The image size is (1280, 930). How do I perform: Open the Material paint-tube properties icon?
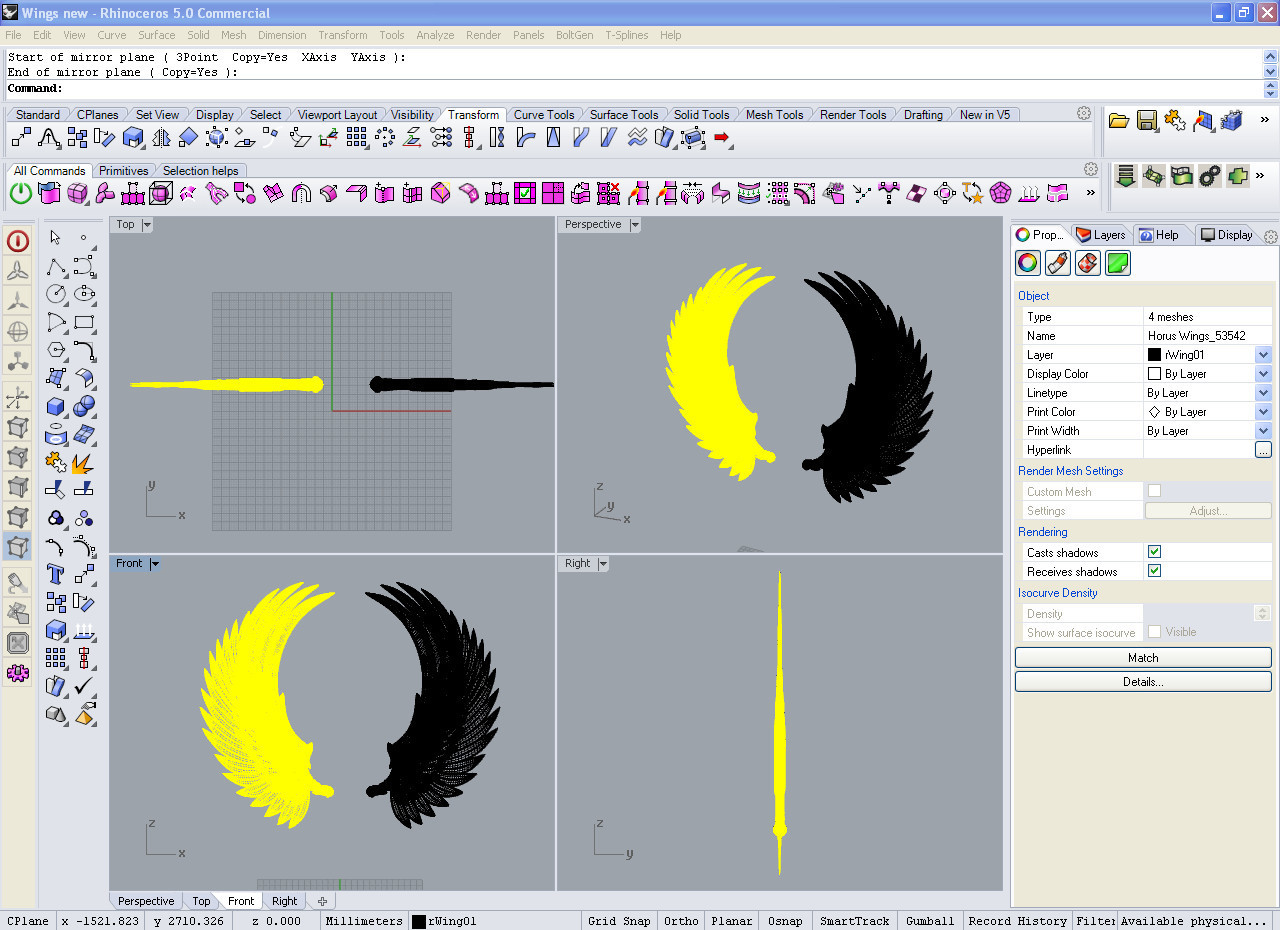tap(1058, 263)
